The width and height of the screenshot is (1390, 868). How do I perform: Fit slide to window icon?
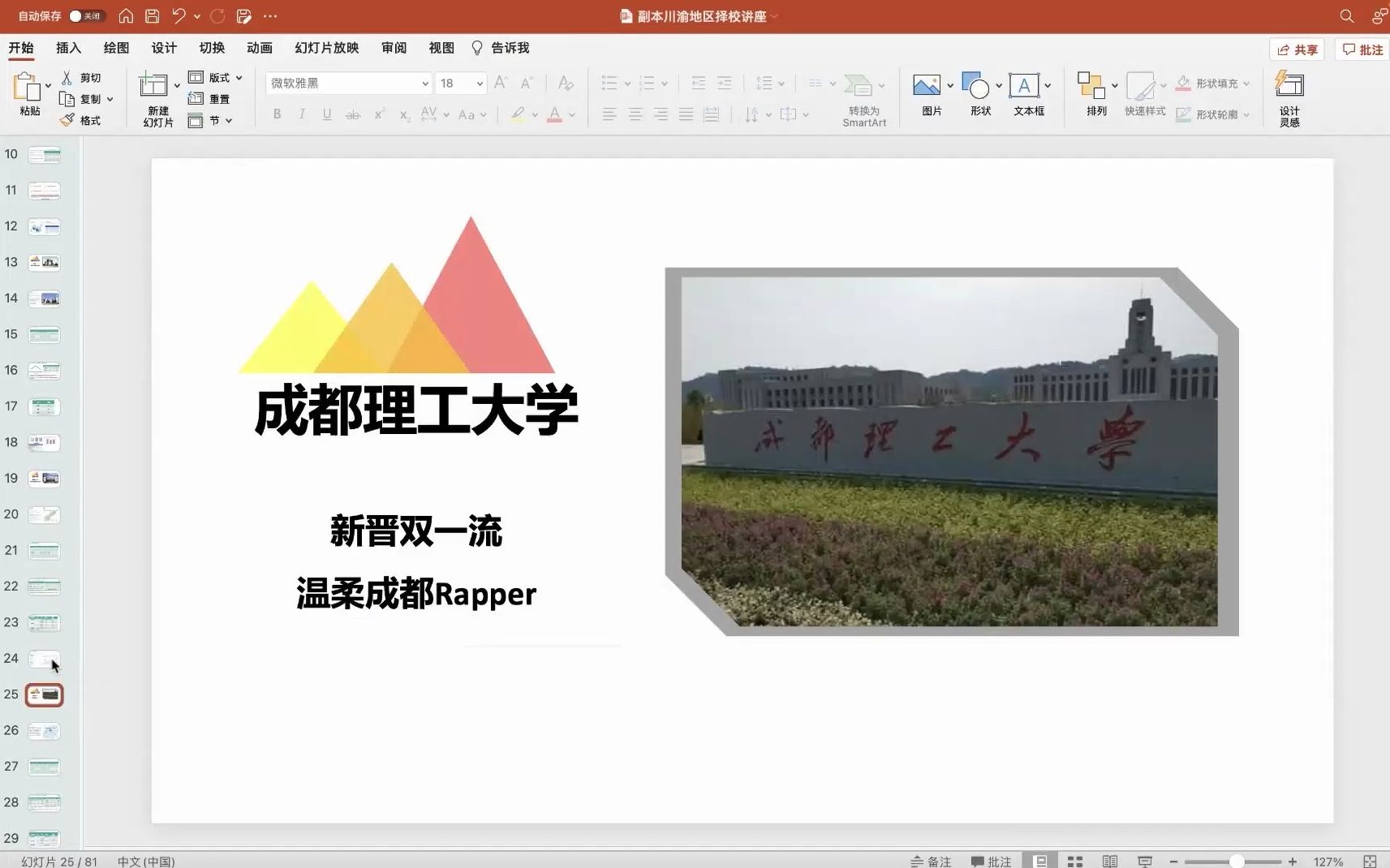1370,862
